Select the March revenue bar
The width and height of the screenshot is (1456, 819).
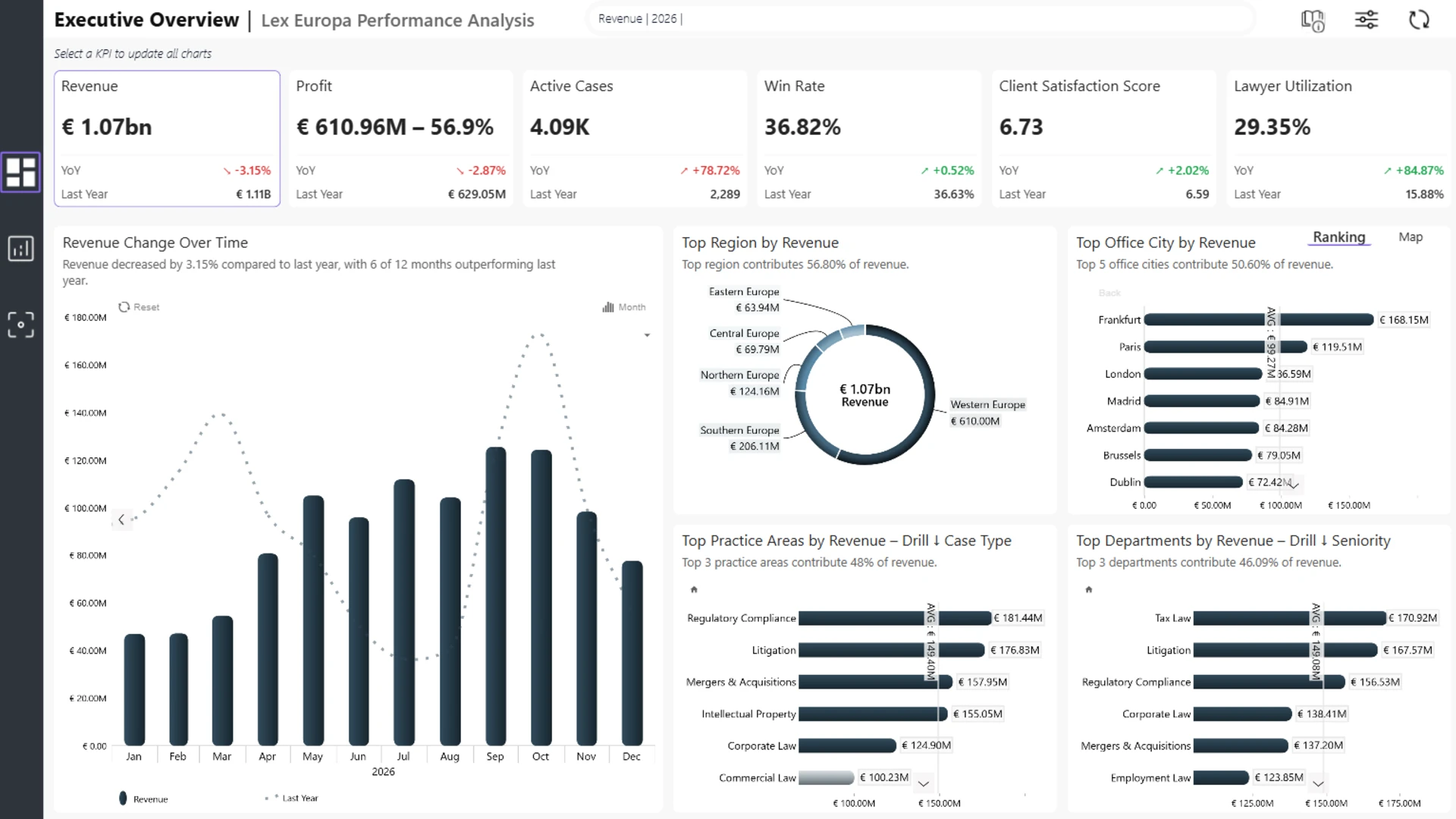(x=222, y=680)
